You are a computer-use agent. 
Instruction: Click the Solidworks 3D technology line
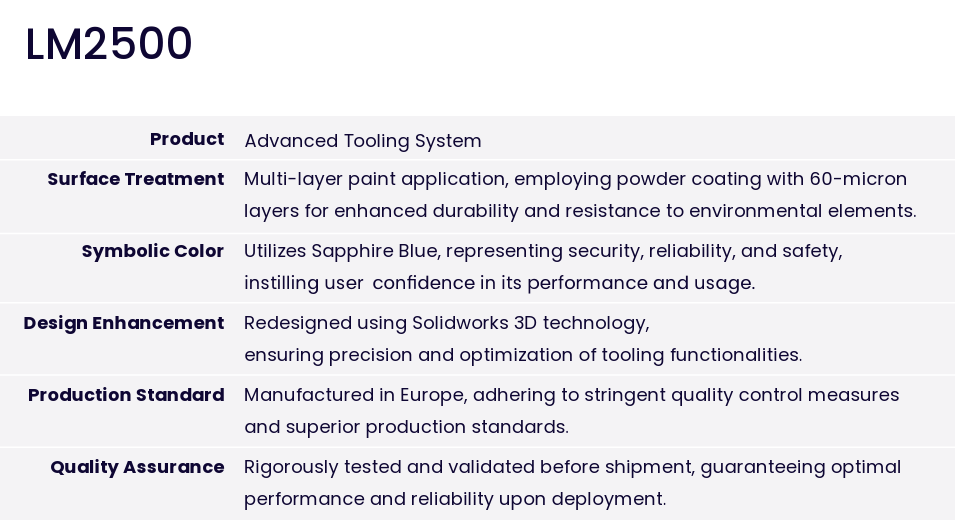[x=447, y=323]
